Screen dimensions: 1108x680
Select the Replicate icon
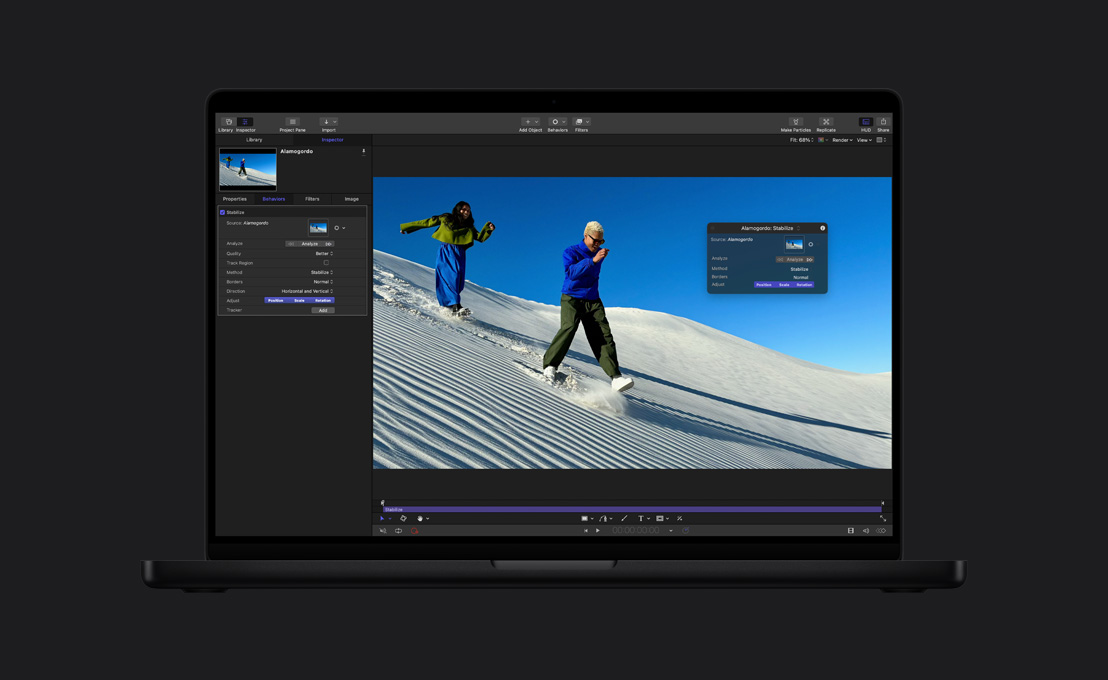[827, 121]
